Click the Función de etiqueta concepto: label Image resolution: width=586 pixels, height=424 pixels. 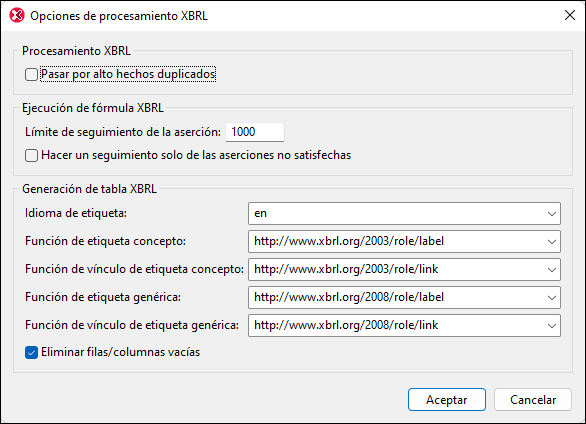(x=105, y=241)
